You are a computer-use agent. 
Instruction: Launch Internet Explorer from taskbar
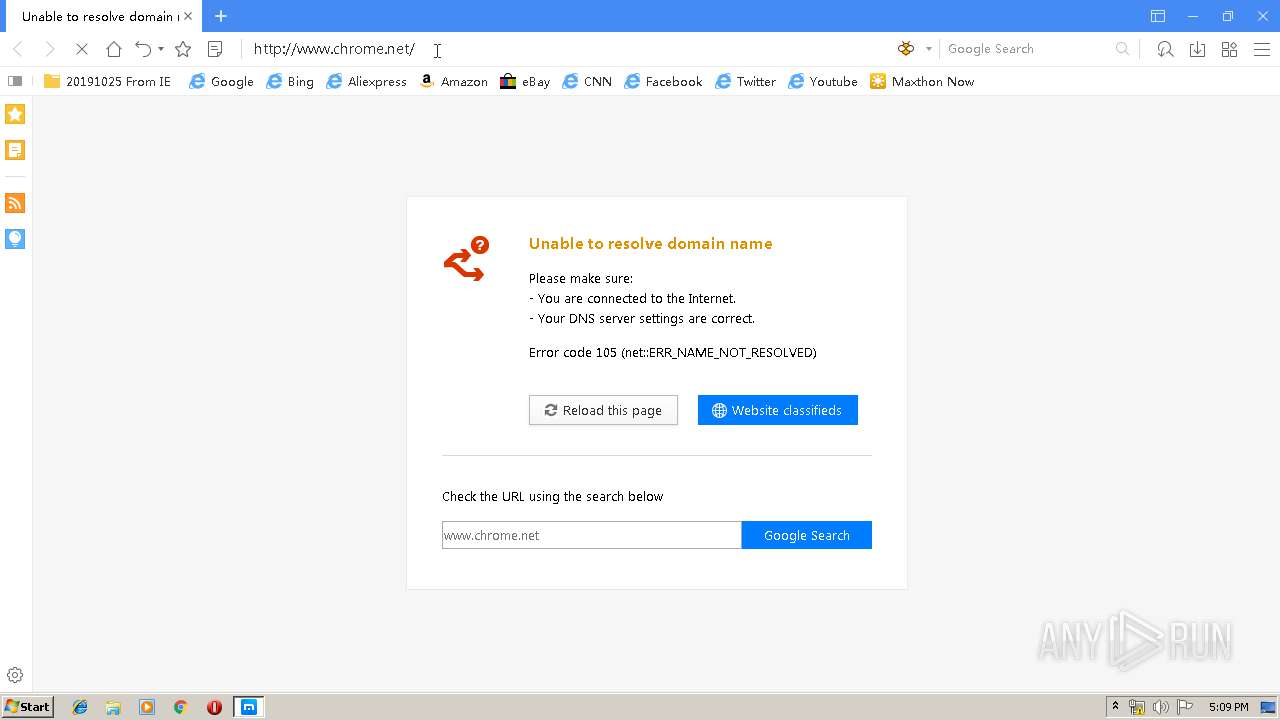(x=80, y=707)
